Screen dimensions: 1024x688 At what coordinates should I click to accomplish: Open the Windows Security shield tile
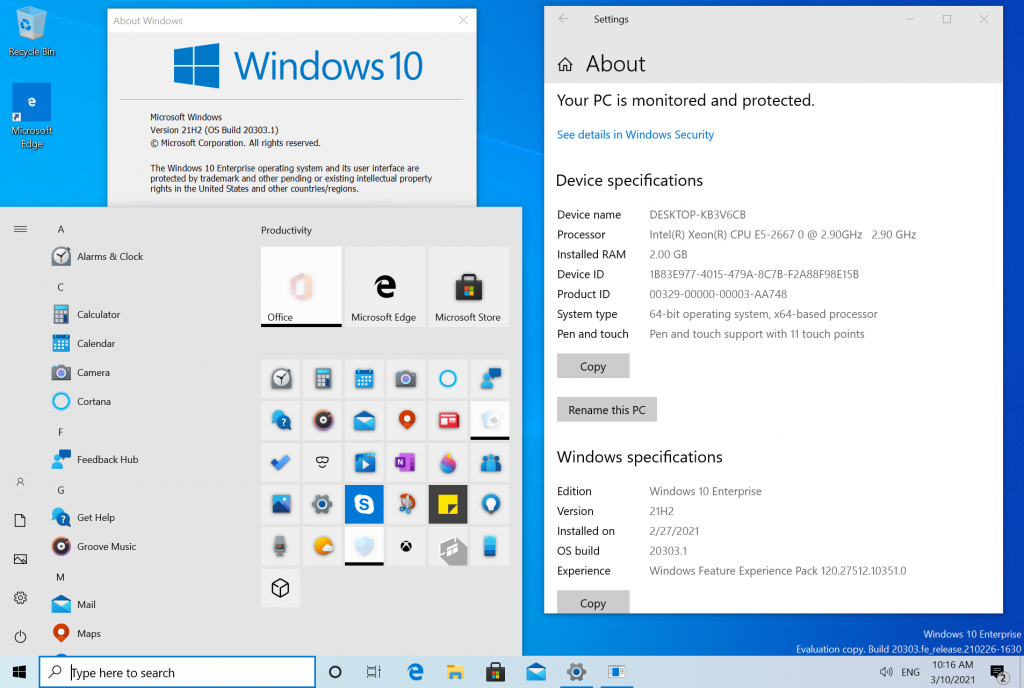[364, 546]
